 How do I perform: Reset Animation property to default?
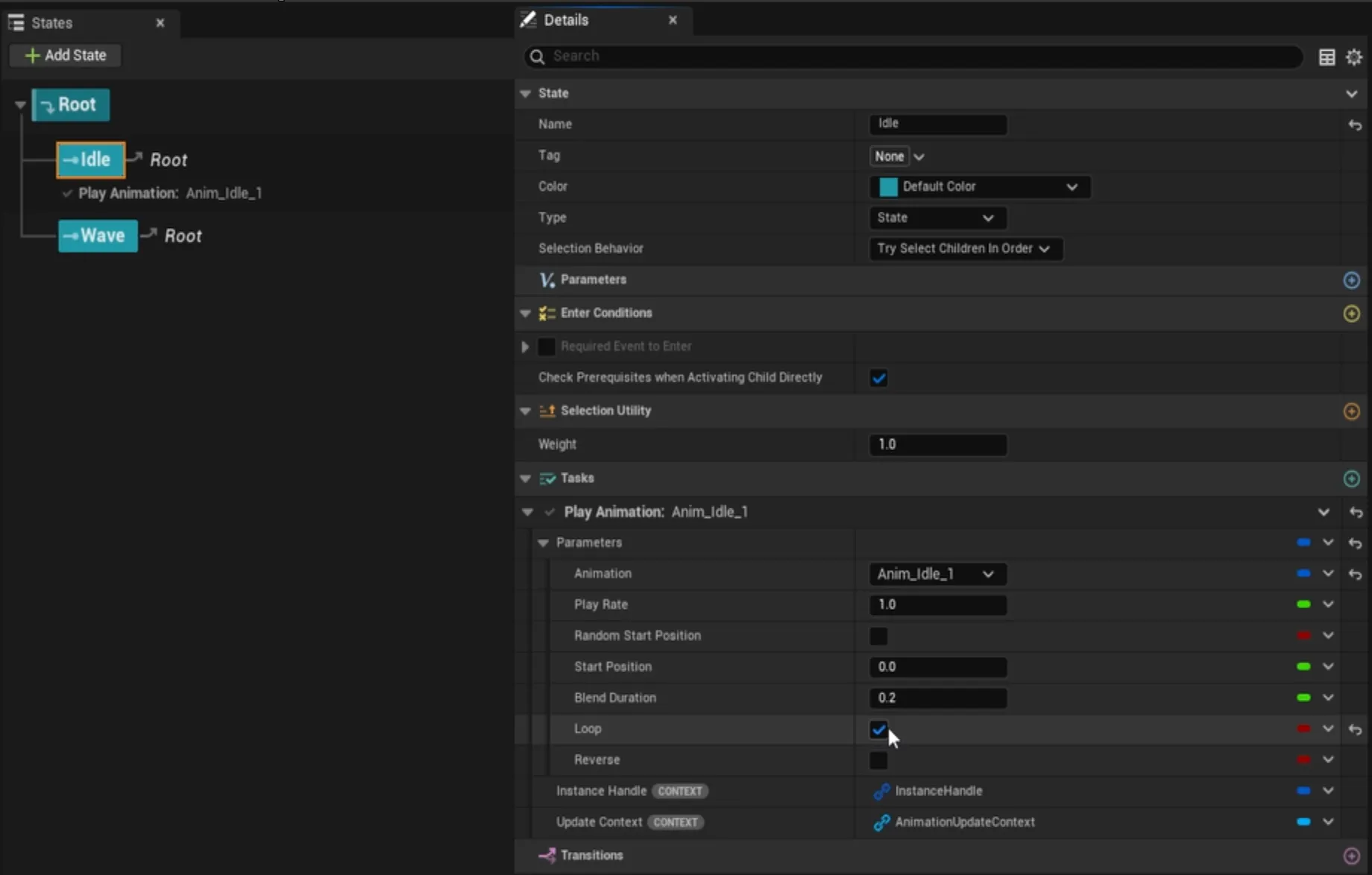[1356, 575]
